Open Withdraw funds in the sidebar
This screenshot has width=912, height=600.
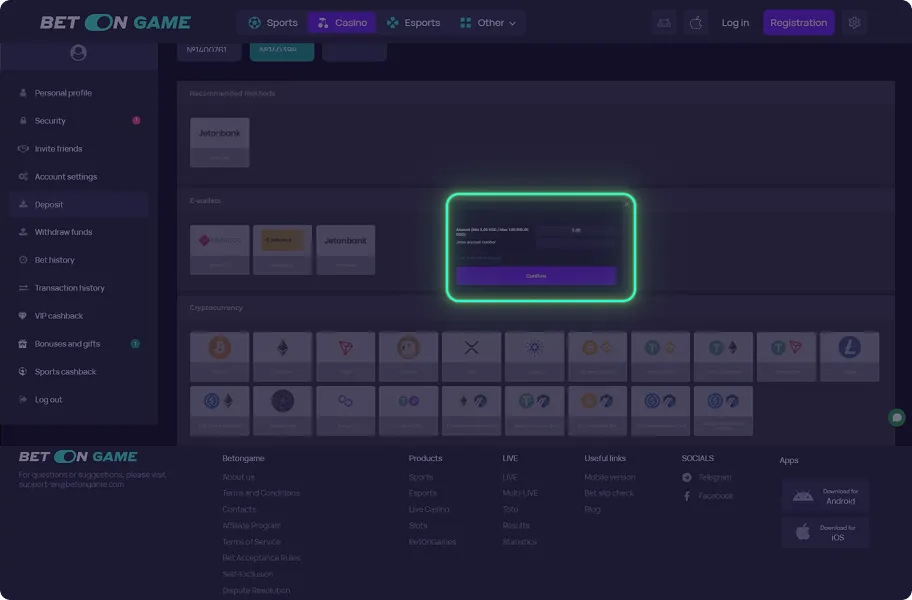click(x=63, y=232)
